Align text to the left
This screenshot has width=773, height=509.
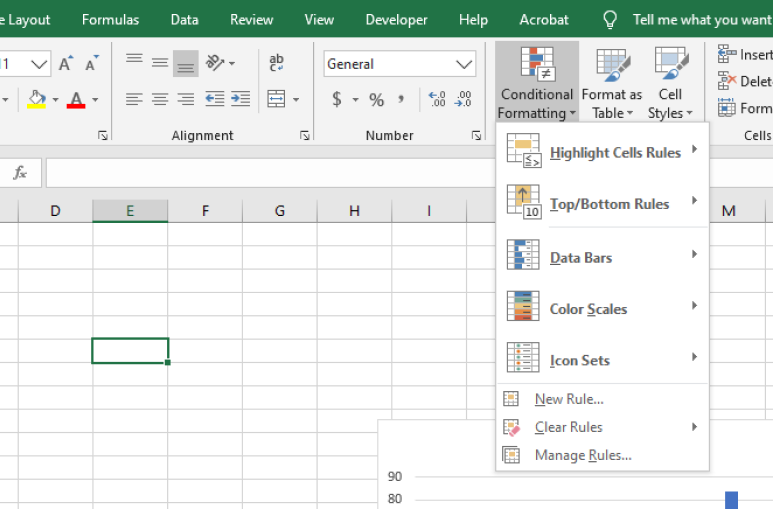tap(134, 99)
